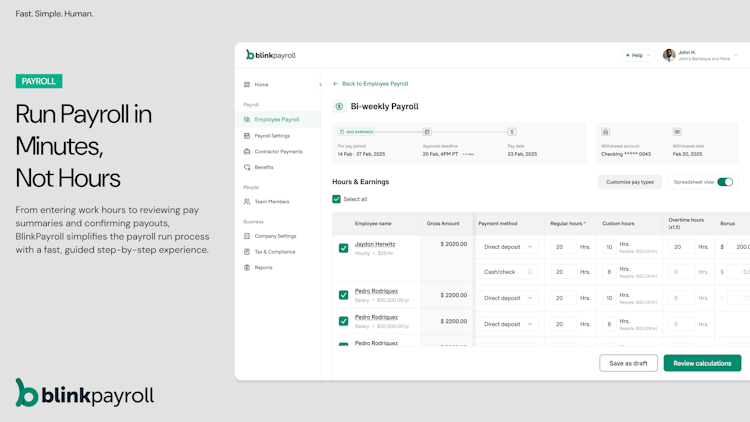Click Jaydon direct deposit regular hours field
Image resolution: width=750 pixels, height=422 pixels.
563,247
